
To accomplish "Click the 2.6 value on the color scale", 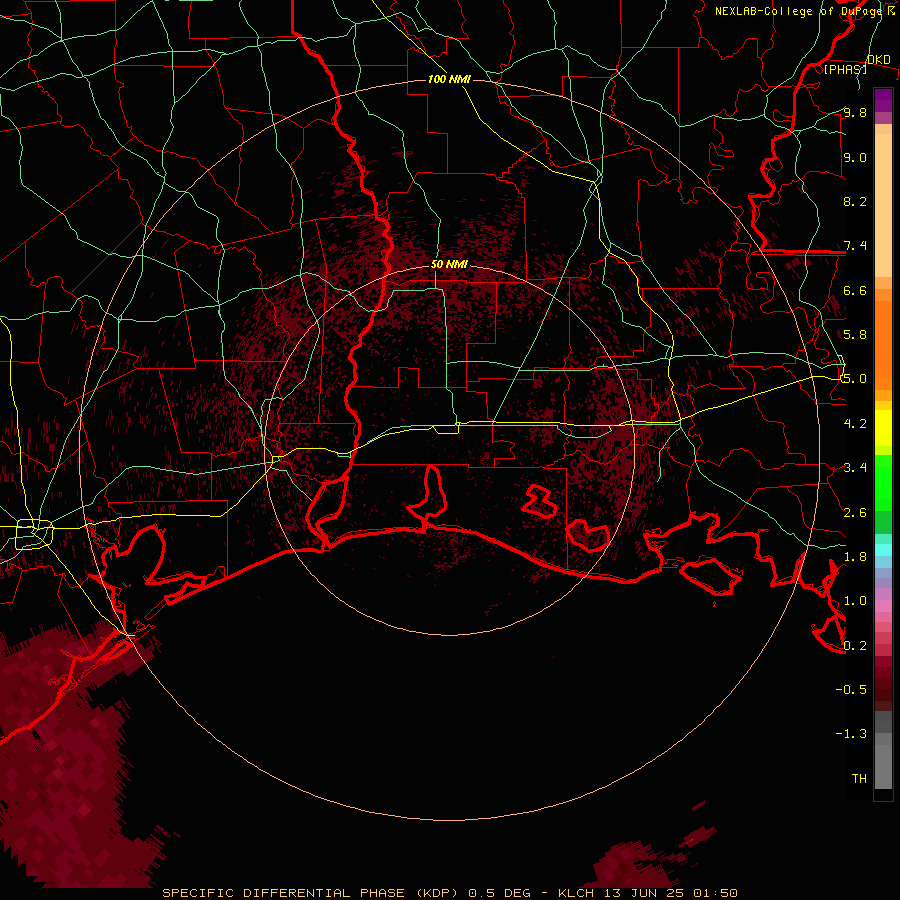I will [x=855, y=513].
